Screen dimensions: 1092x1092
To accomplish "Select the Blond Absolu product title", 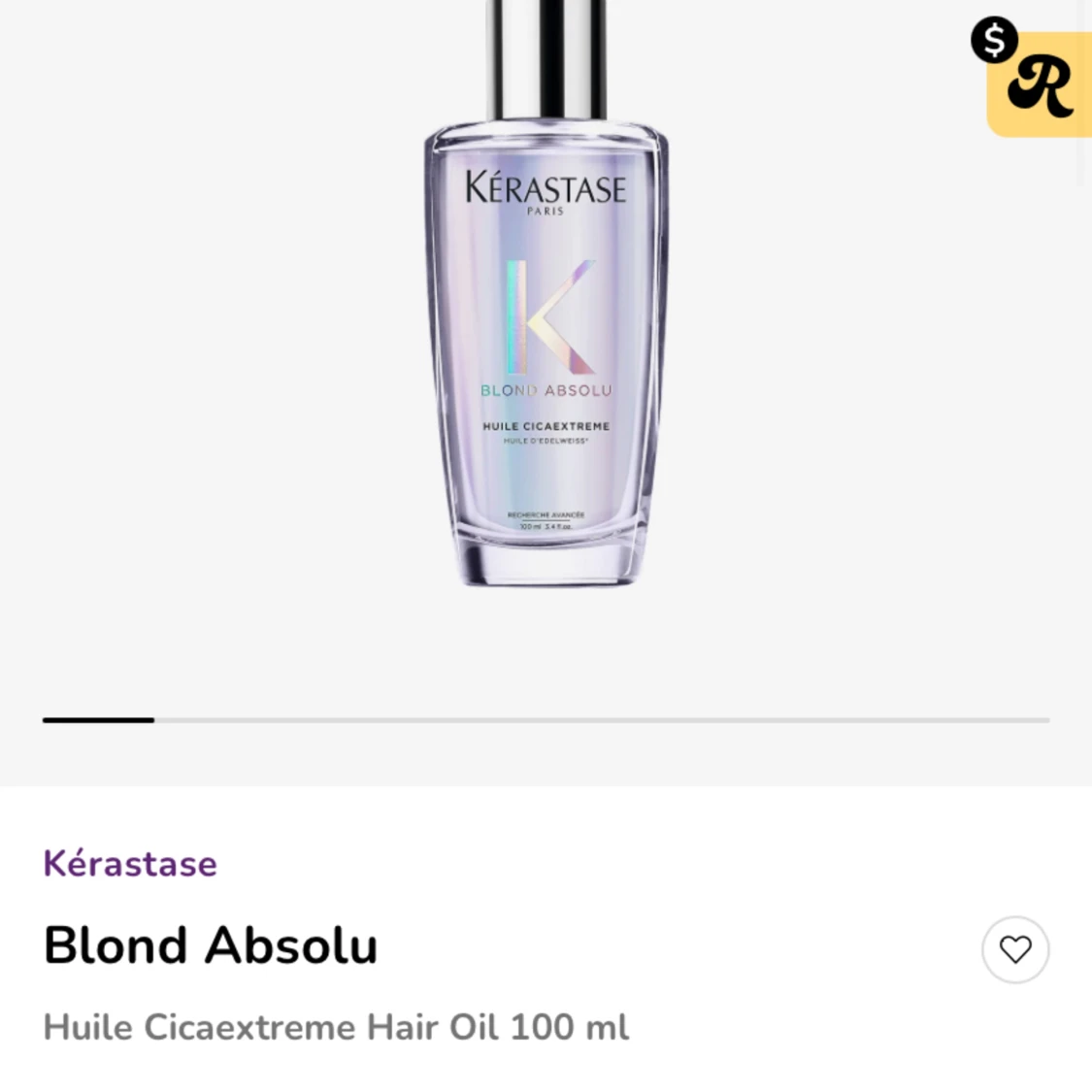I will [x=211, y=945].
